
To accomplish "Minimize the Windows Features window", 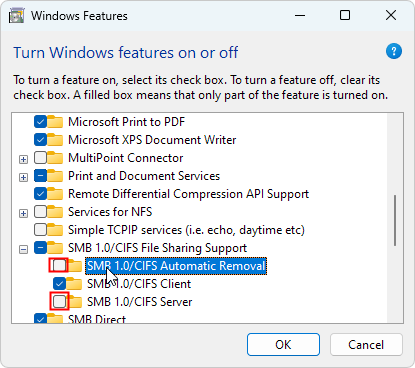I will tap(300, 15).
